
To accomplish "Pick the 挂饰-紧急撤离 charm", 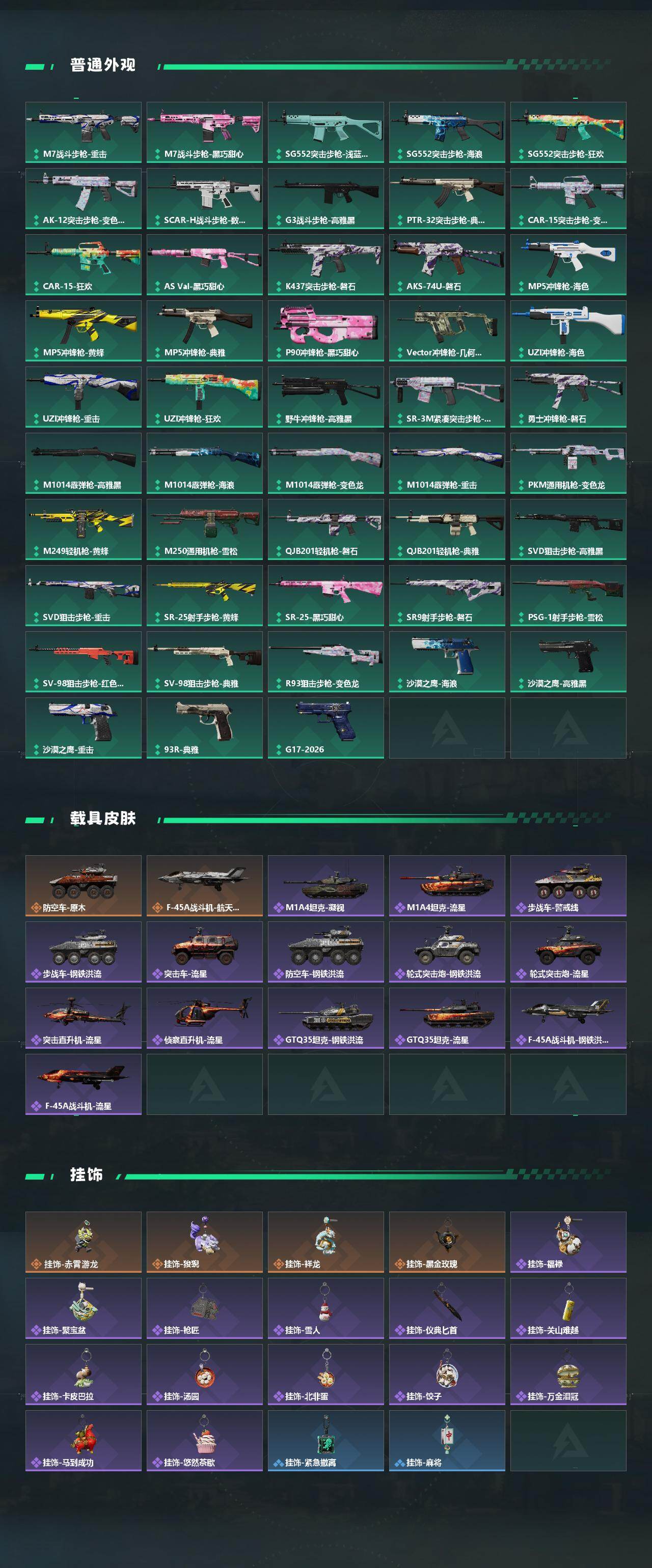I will coord(325,1441).
